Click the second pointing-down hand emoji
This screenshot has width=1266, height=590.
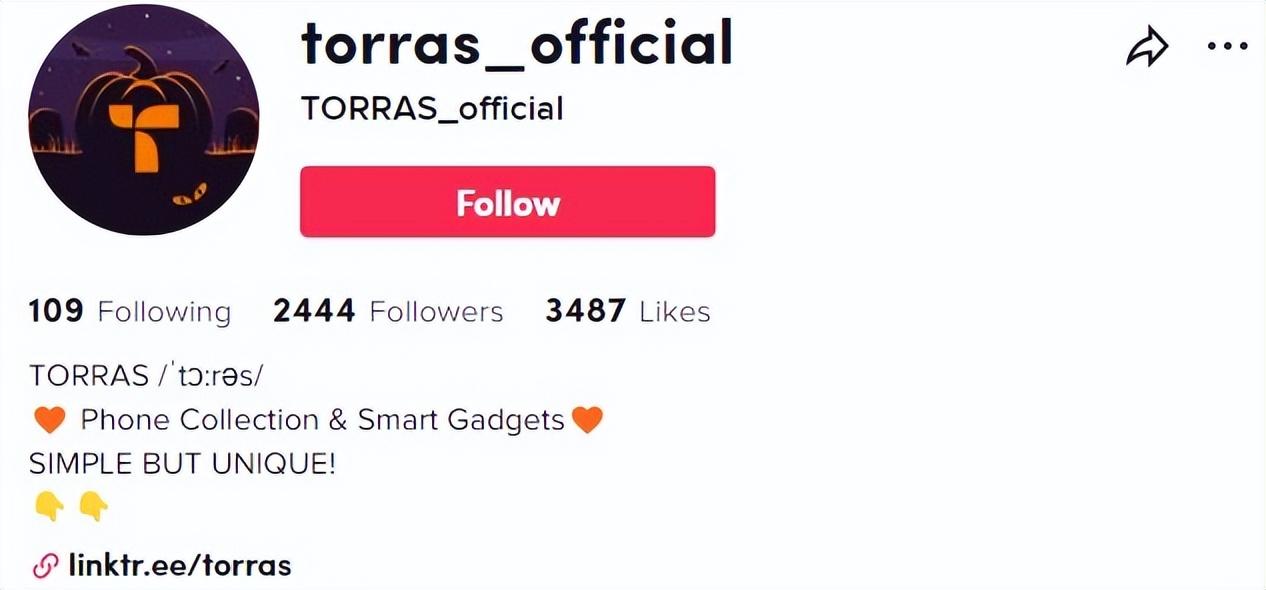coord(93,507)
